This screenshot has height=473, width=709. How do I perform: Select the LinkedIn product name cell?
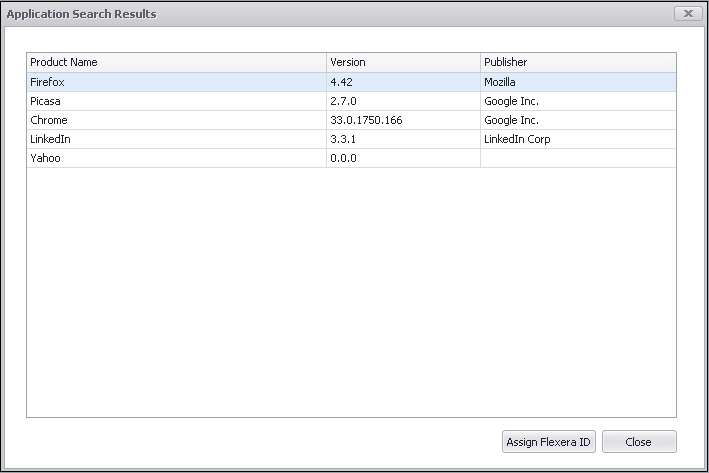tap(50, 139)
